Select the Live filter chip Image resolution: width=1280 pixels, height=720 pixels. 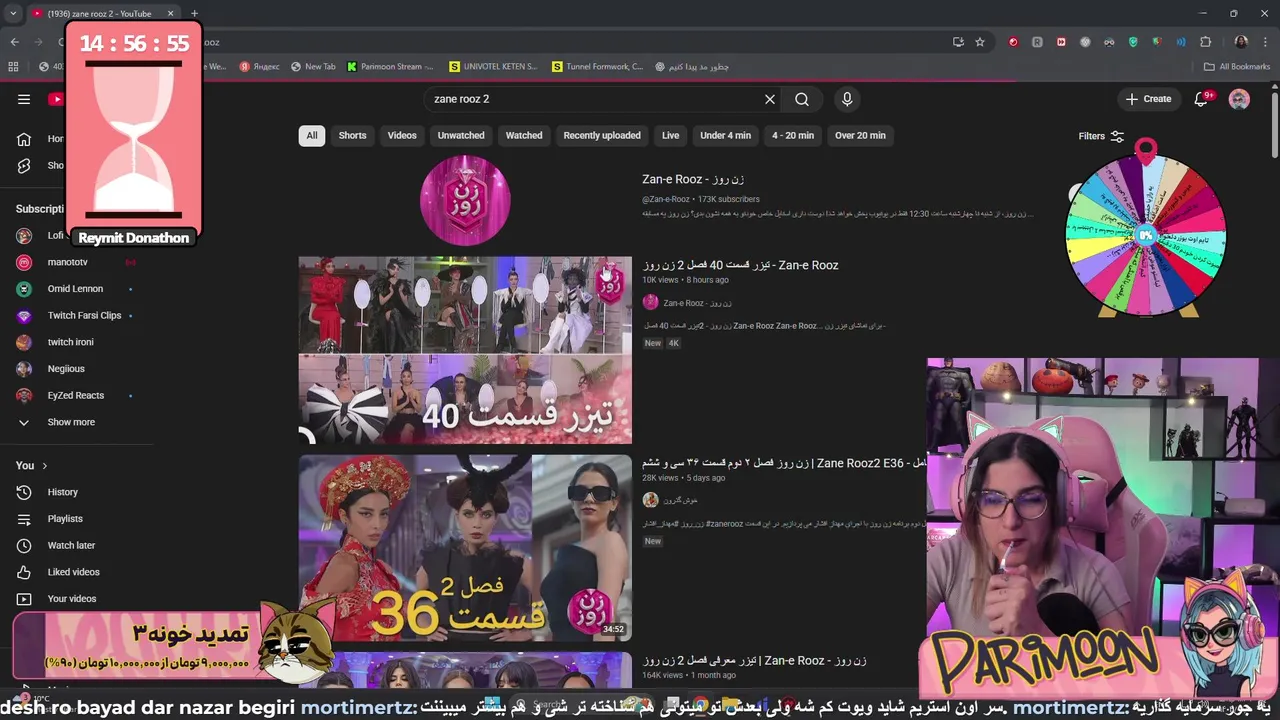click(670, 136)
